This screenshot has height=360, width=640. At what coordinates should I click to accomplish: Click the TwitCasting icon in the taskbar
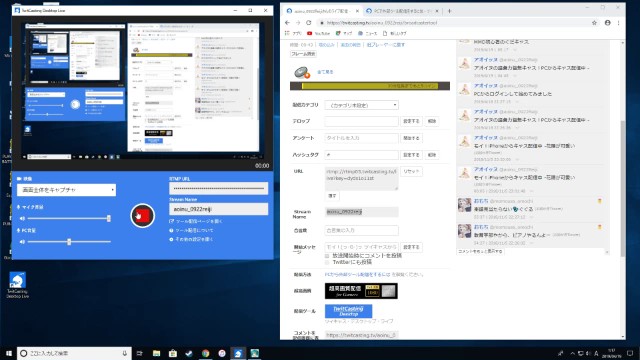coord(238,353)
